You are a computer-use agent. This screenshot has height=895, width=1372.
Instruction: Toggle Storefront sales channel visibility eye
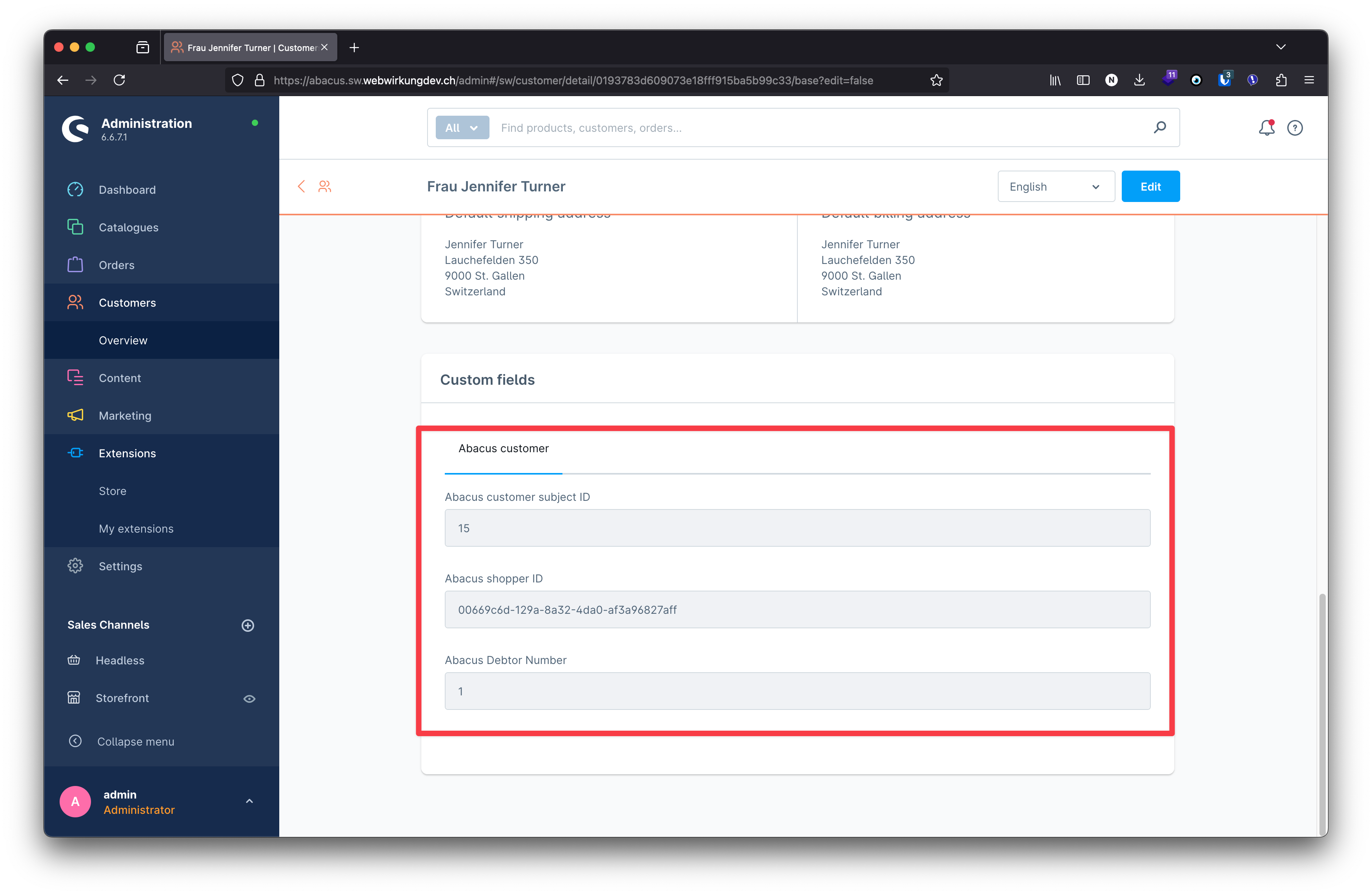249,699
